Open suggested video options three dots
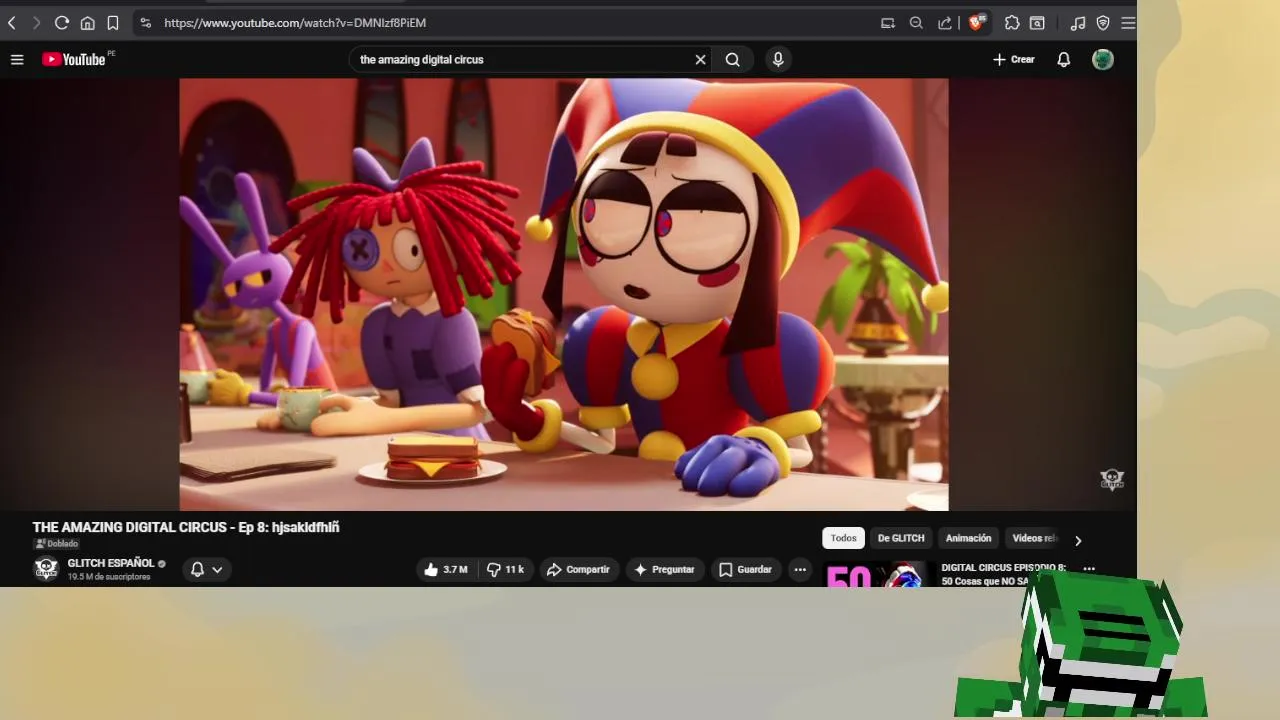 point(1089,569)
